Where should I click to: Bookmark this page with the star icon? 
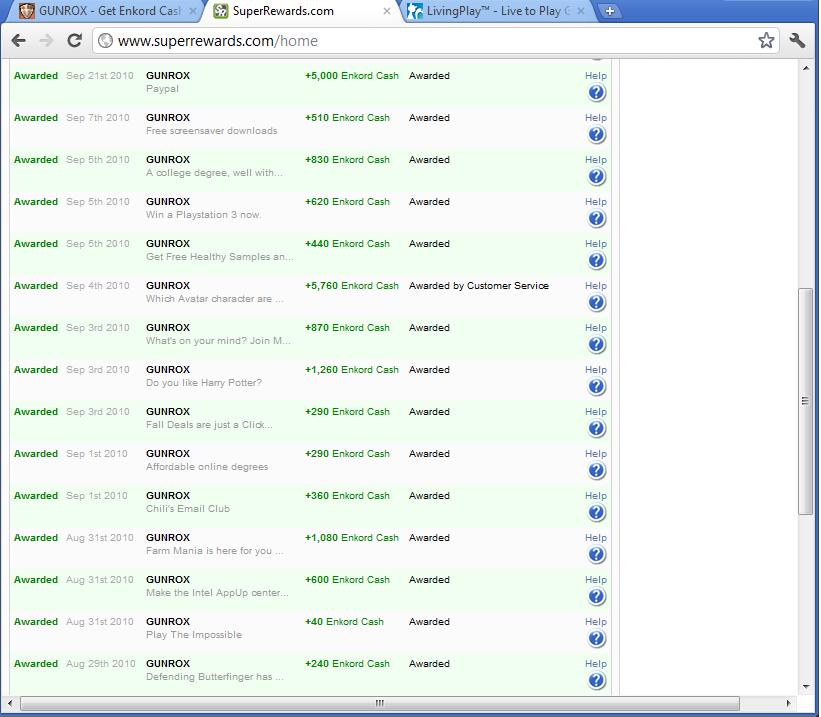(766, 41)
